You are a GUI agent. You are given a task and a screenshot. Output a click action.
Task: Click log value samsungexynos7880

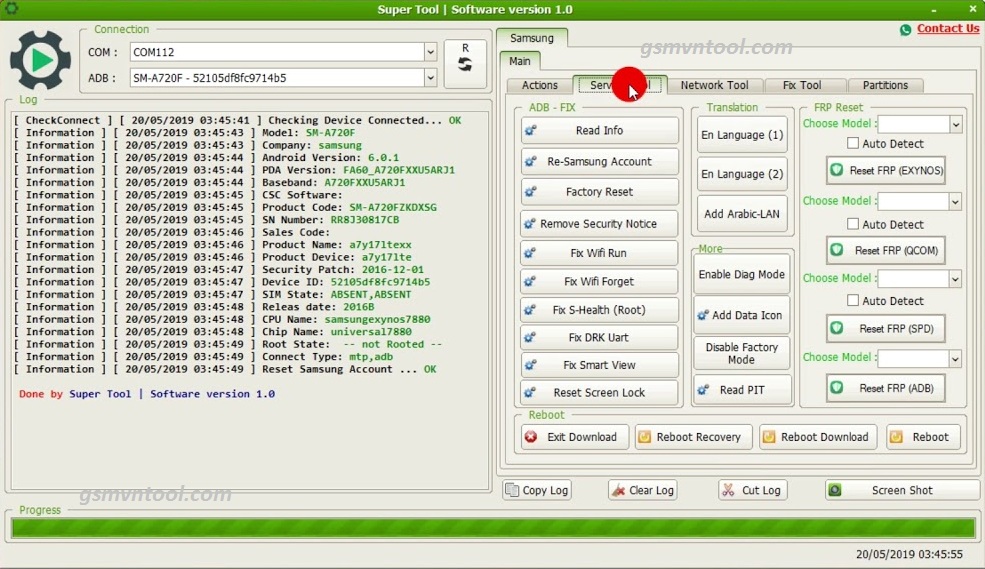377,319
